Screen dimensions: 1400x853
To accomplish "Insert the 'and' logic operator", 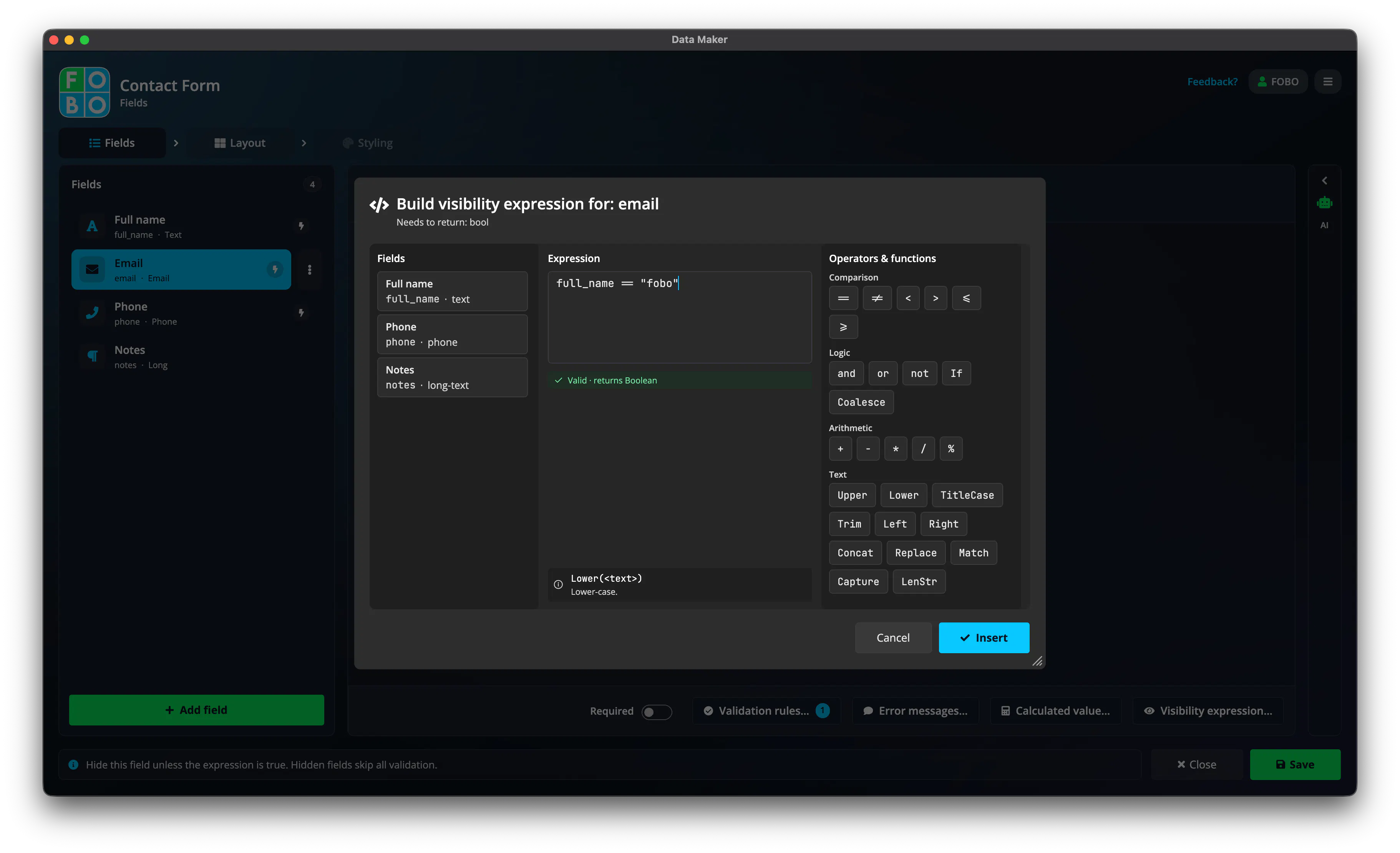I will coord(846,373).
